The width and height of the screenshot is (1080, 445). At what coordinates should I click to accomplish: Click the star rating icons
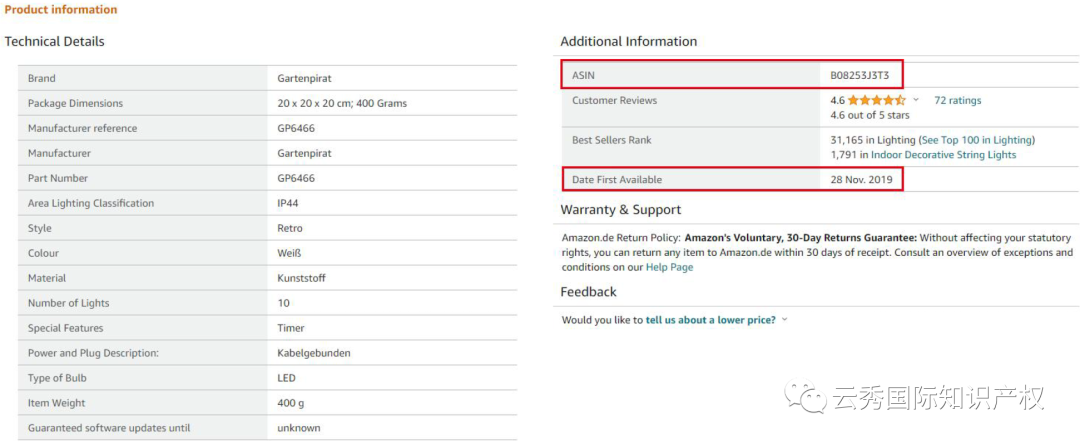click(876, 100)
